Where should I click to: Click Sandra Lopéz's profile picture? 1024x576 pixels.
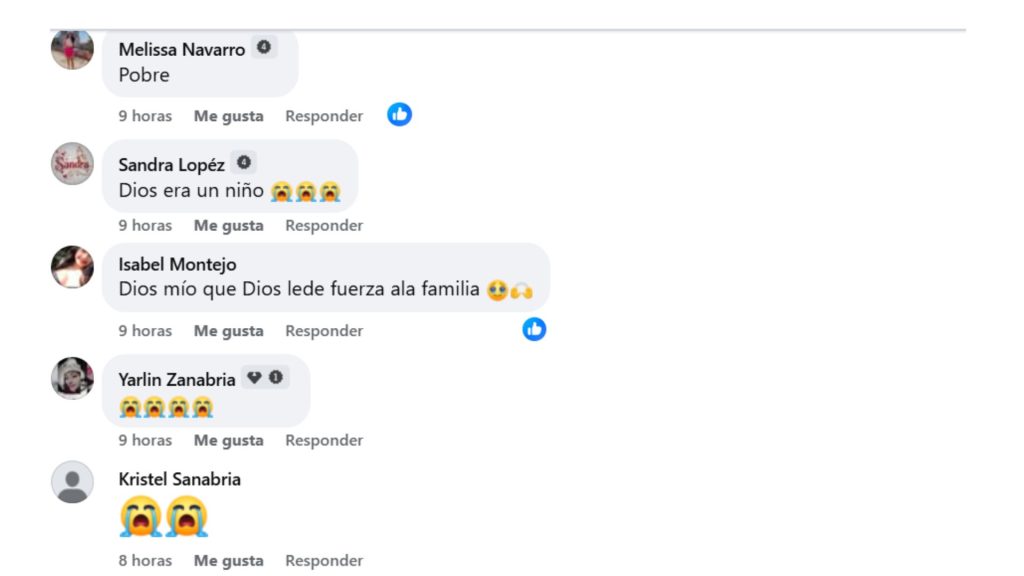[71, 163]
